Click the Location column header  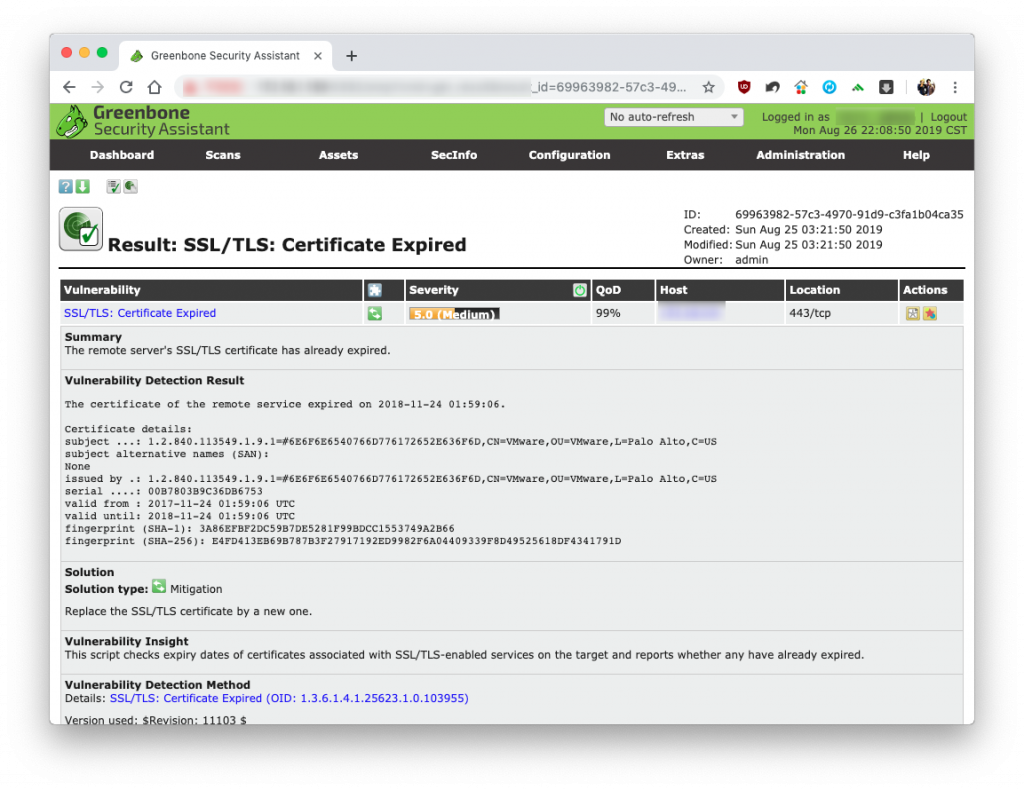814,290
